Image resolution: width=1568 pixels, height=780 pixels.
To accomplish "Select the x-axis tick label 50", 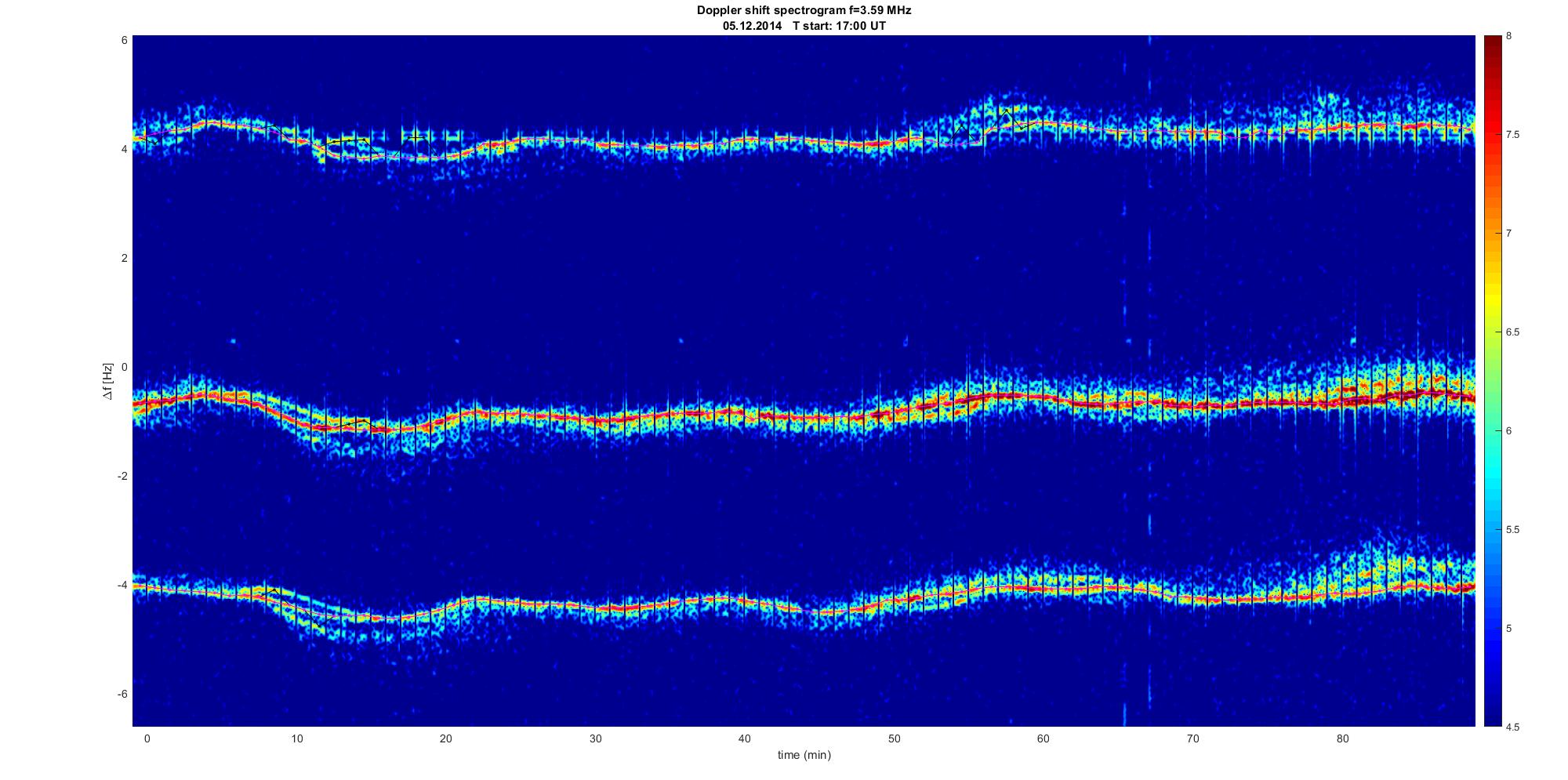I will pyautogui.click(x=894, y=738).
